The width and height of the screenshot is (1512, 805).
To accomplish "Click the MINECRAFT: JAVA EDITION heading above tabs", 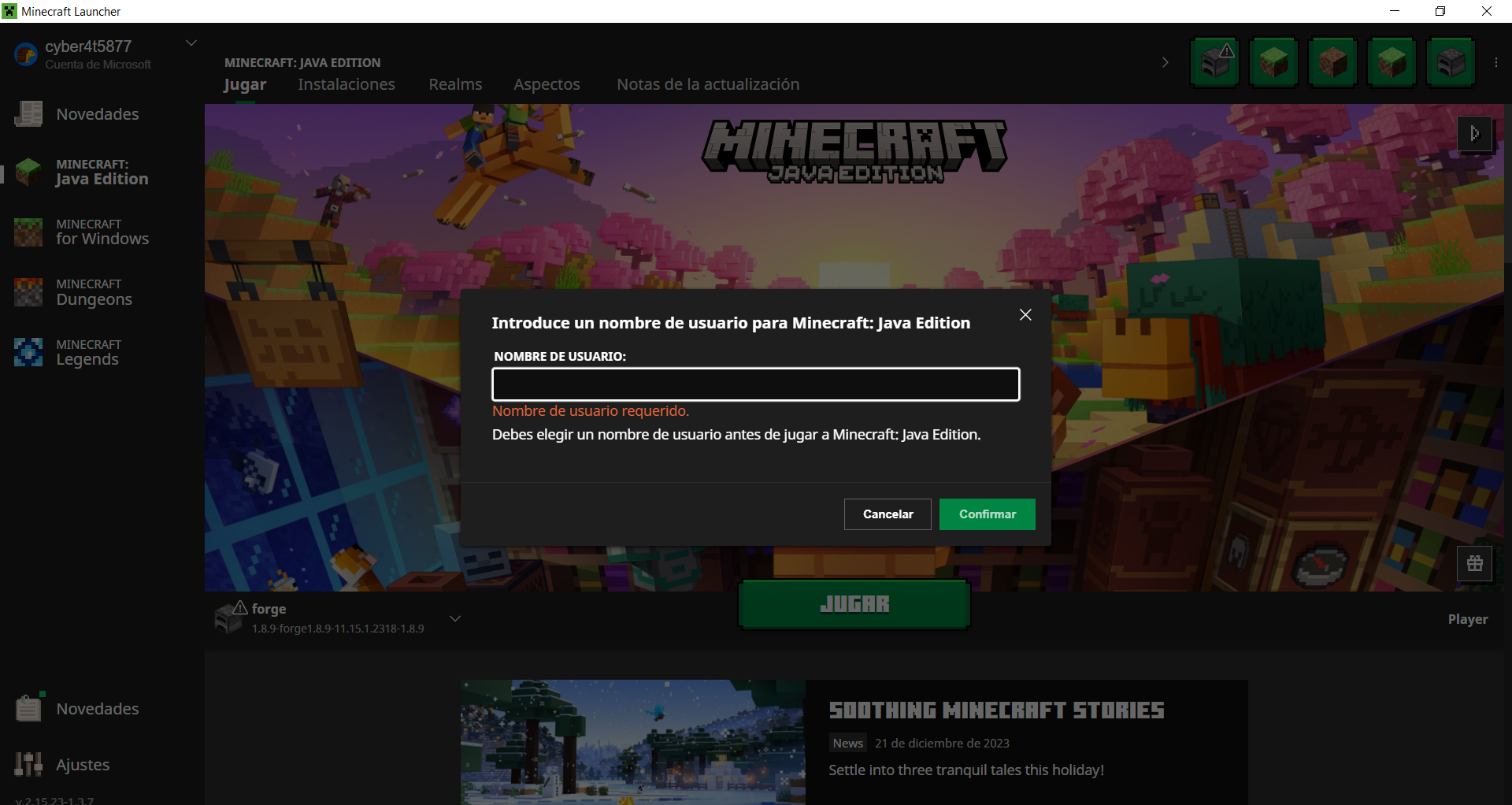I will pyautogui.click(x=302, y=62).
